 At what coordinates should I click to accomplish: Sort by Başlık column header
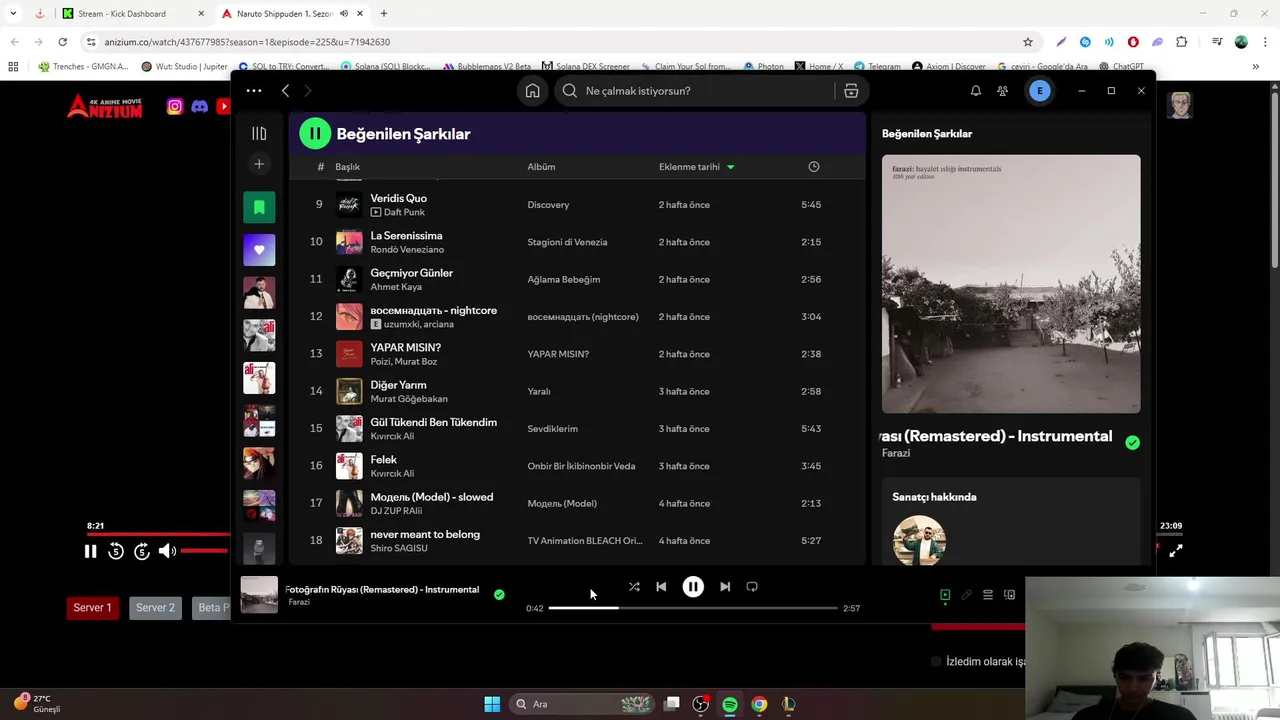coord(347,167)
